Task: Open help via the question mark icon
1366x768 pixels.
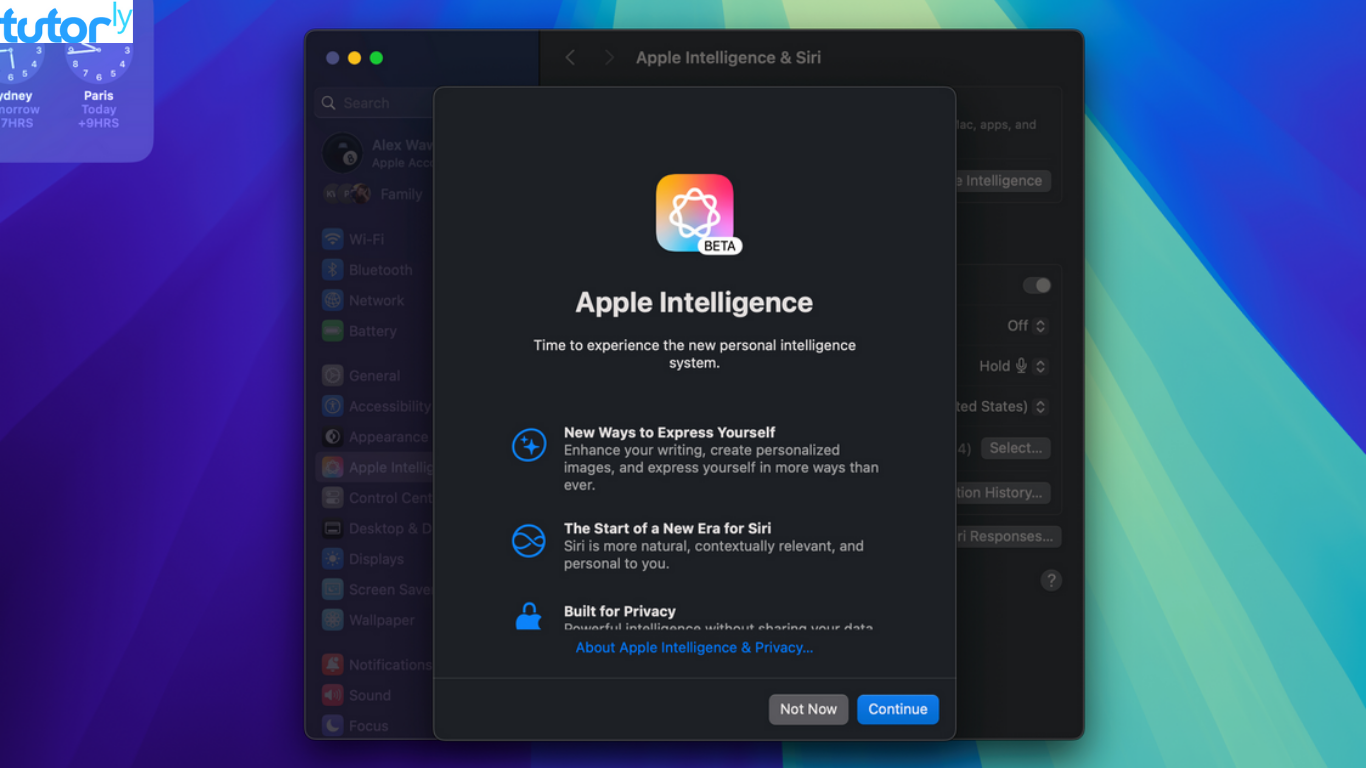Action: [x=1051, y=579]
